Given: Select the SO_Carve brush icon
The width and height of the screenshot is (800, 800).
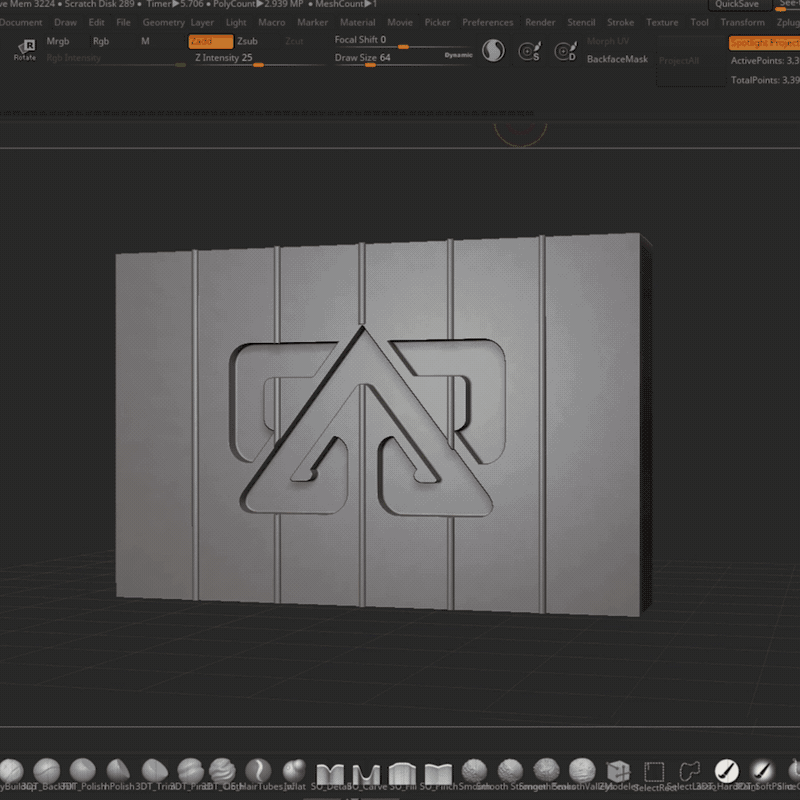Looking at the screenshot, I should coord(367,772).
